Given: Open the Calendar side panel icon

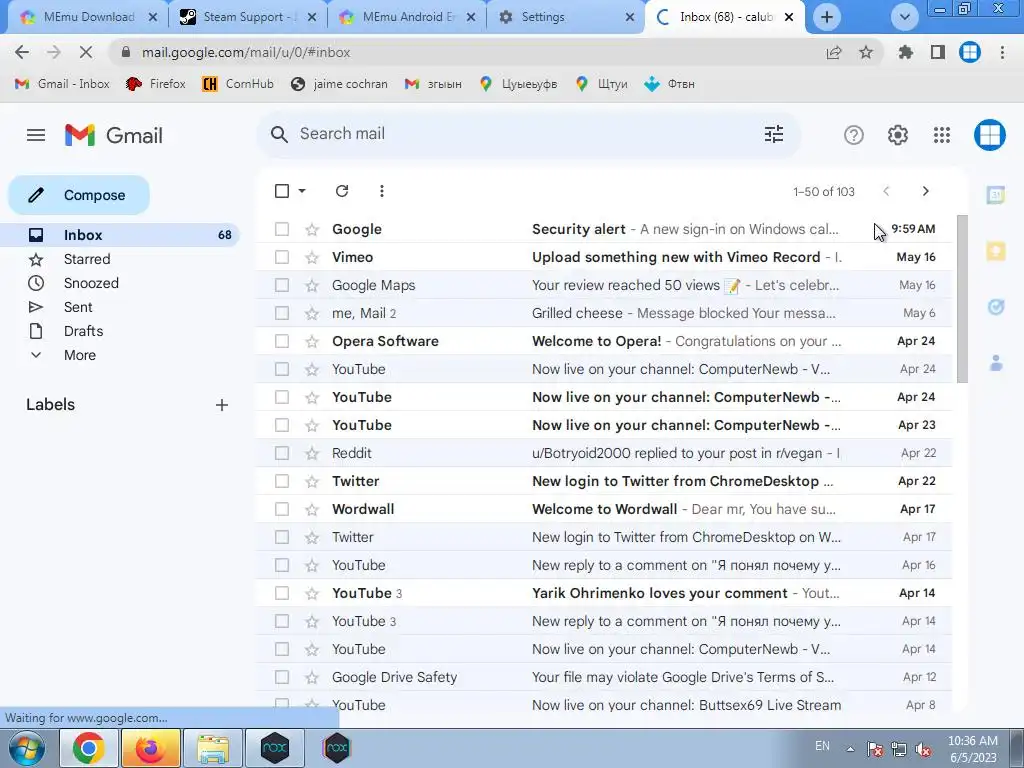Looking at the screenshot, I should 995,195.
